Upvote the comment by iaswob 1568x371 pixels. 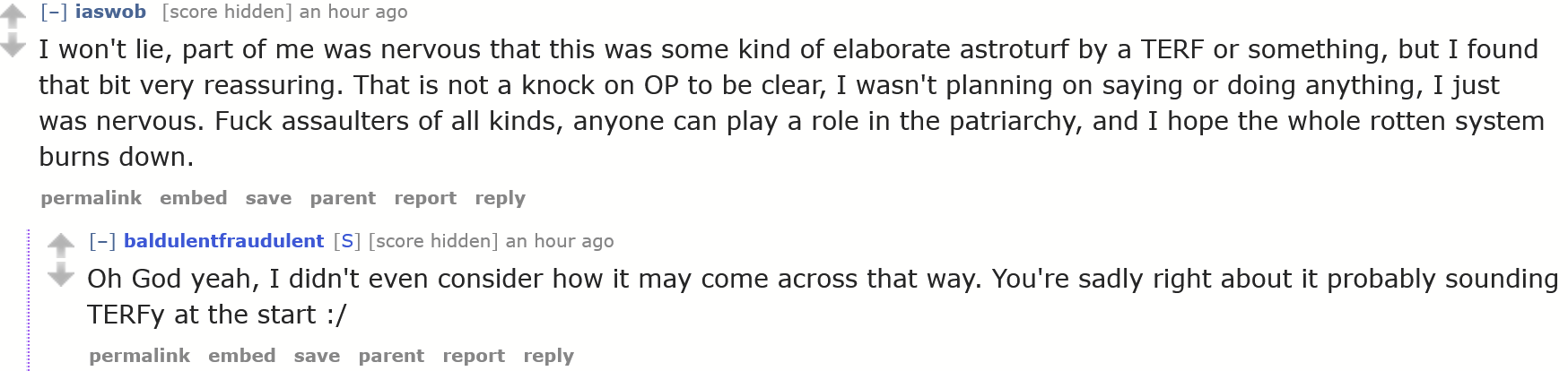(x=13, y=15)
